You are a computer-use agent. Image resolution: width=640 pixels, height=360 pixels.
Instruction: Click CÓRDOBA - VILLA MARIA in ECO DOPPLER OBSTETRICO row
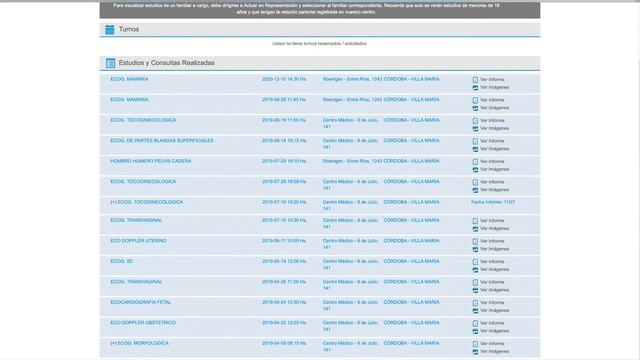tap(411, 322)
